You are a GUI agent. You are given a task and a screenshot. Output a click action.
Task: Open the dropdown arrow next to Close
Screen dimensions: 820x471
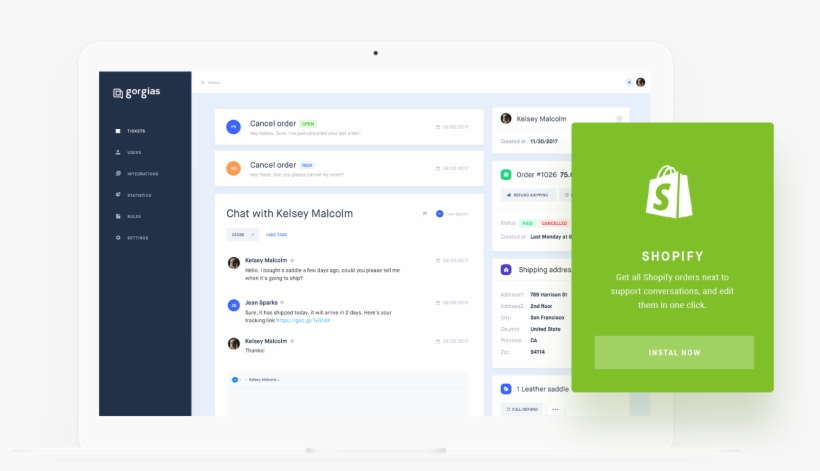[253, 235]
